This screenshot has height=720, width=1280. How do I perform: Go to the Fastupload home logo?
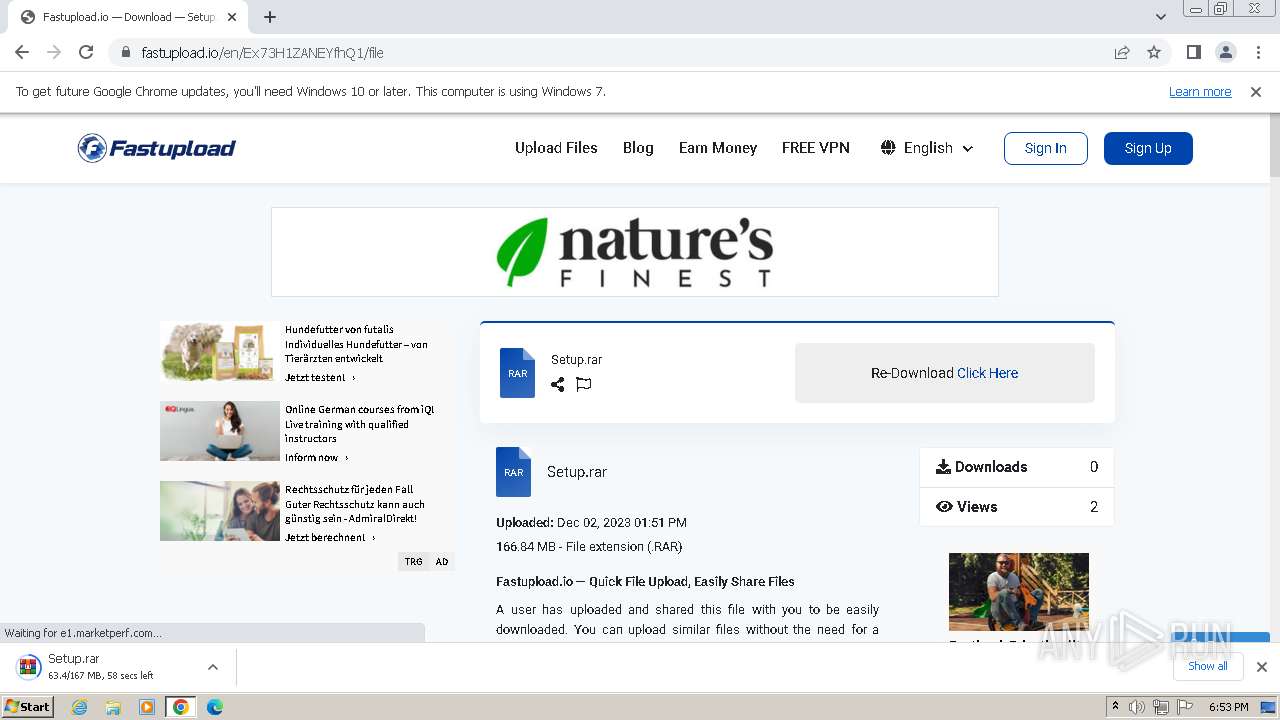[x=157, y=148]
